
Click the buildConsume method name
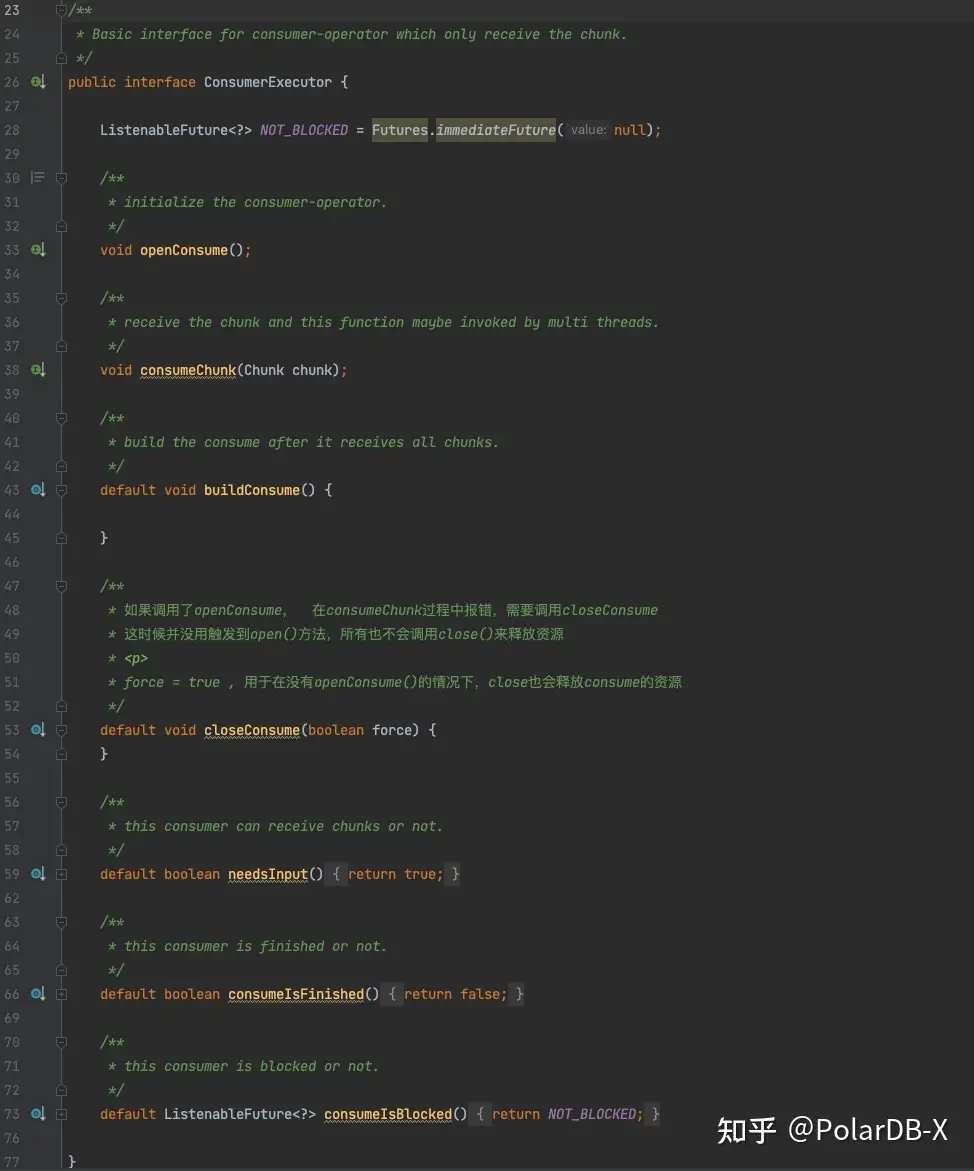252,490
